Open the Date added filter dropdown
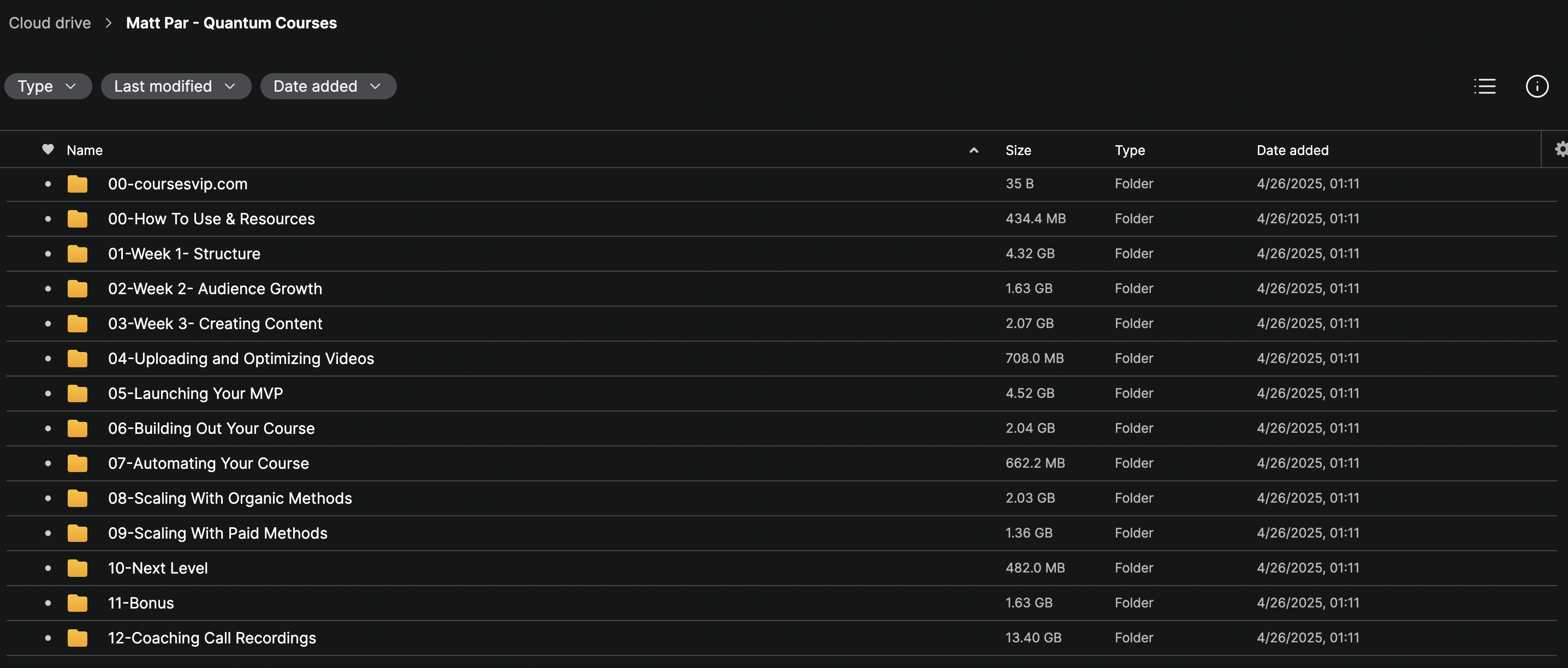This screenshot has width=1568, height=668. point(328,86)
